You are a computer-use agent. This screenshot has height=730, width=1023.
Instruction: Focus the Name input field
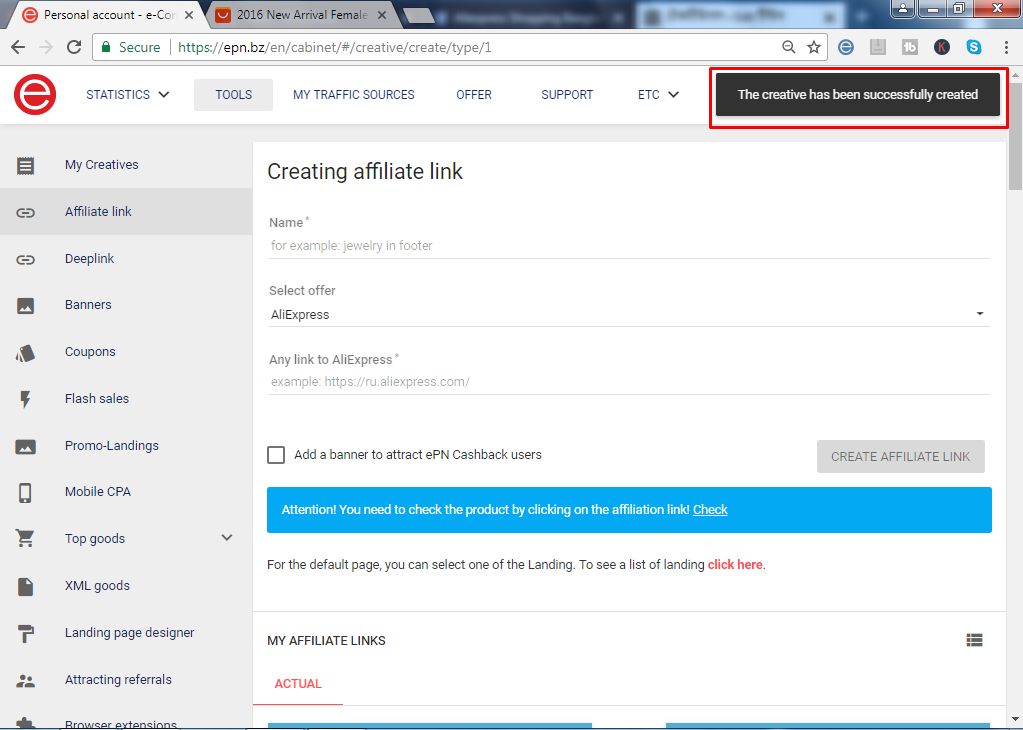tap(629, 246)
